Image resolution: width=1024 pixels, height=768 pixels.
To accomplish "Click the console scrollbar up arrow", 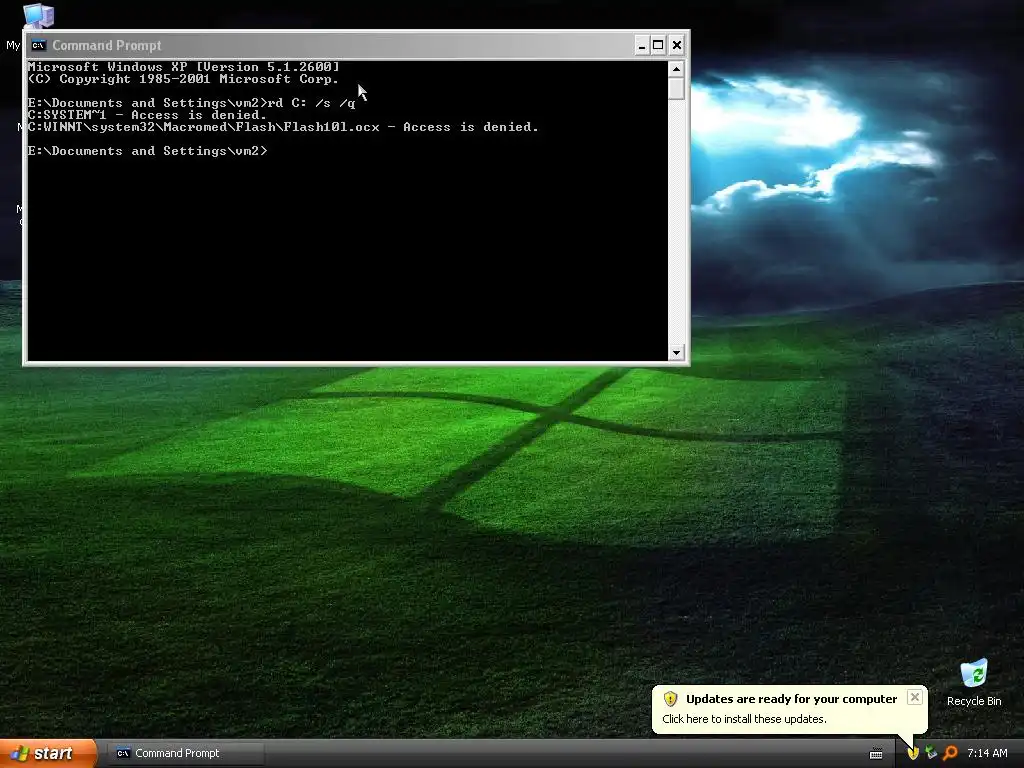I will tap(676, 69).
